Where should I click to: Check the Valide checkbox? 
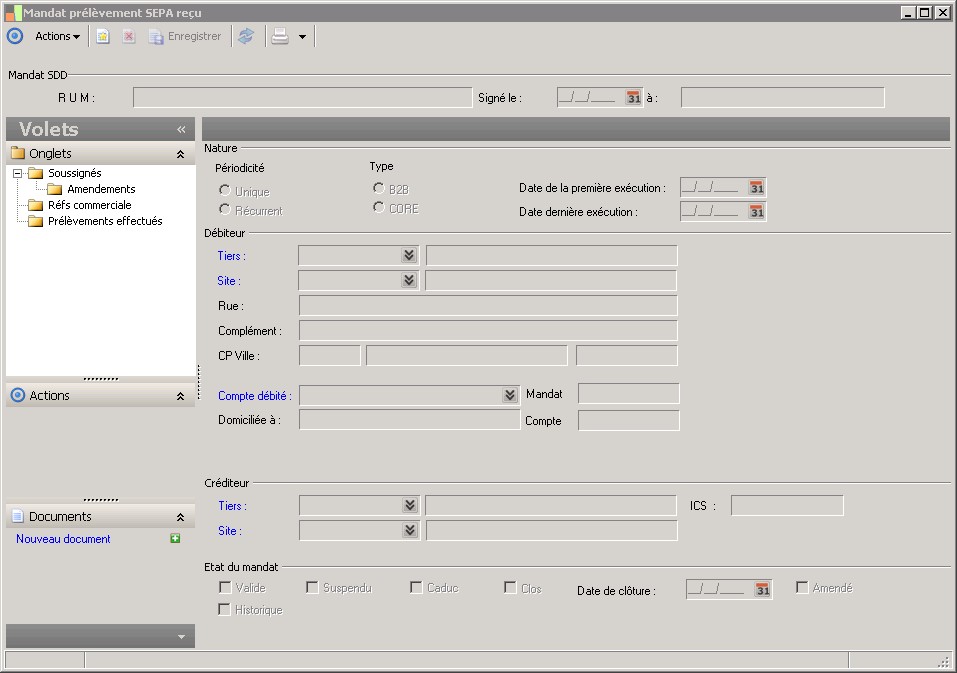tap(225, 588)
